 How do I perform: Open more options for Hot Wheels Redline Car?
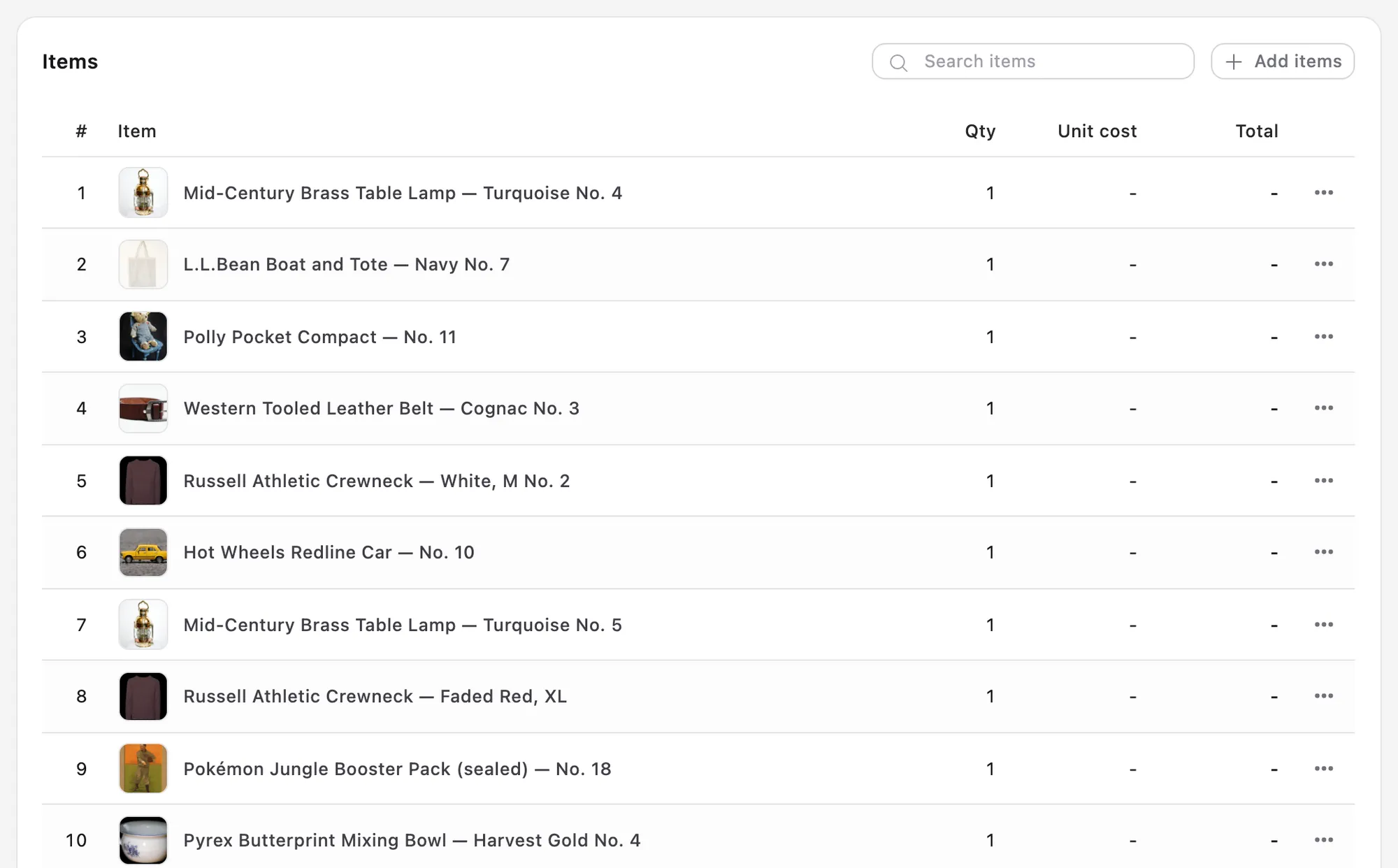(1323, 552)
